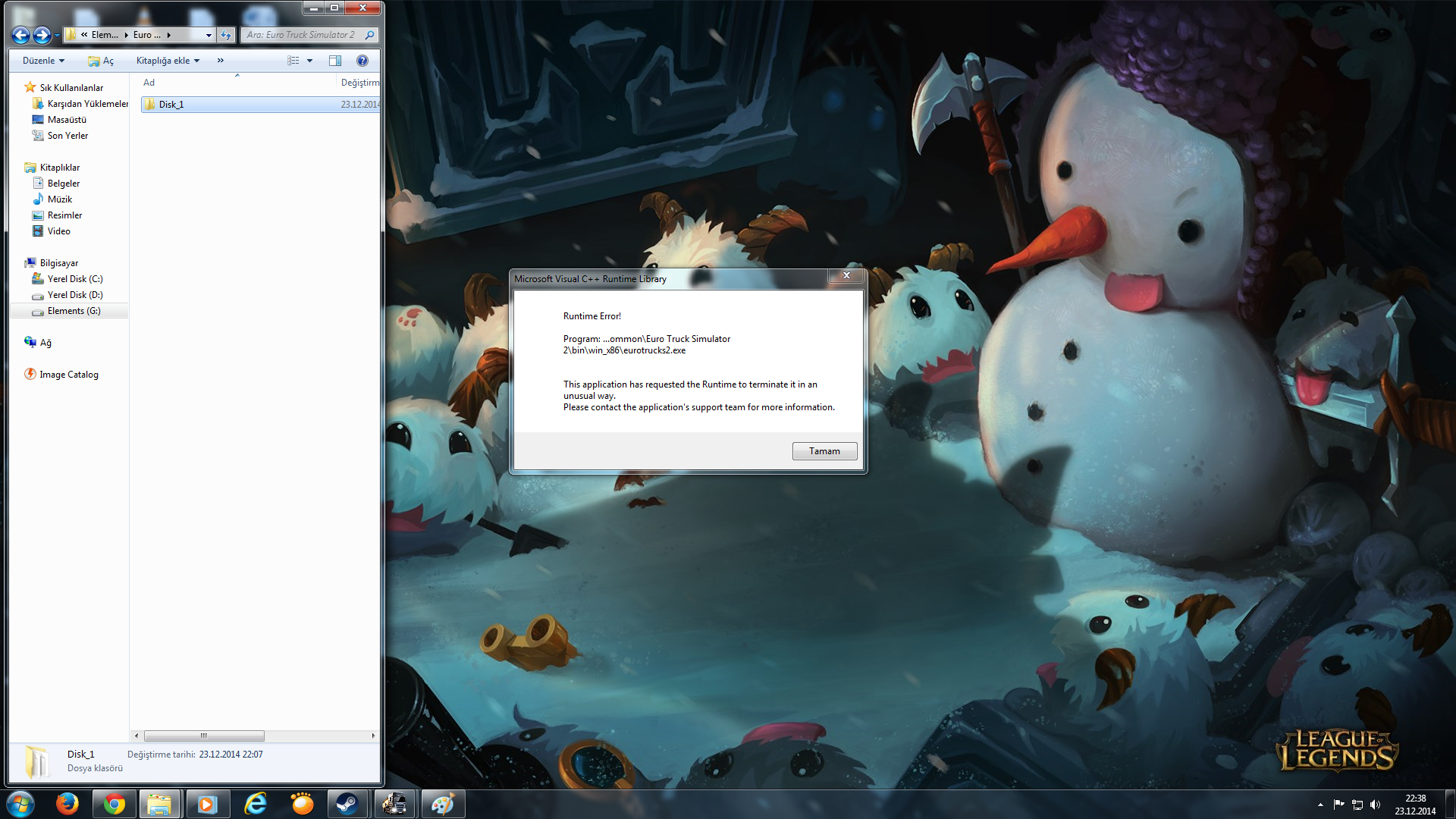
Task: Open Image Catalog in sidebar
Action: (68, 375)
